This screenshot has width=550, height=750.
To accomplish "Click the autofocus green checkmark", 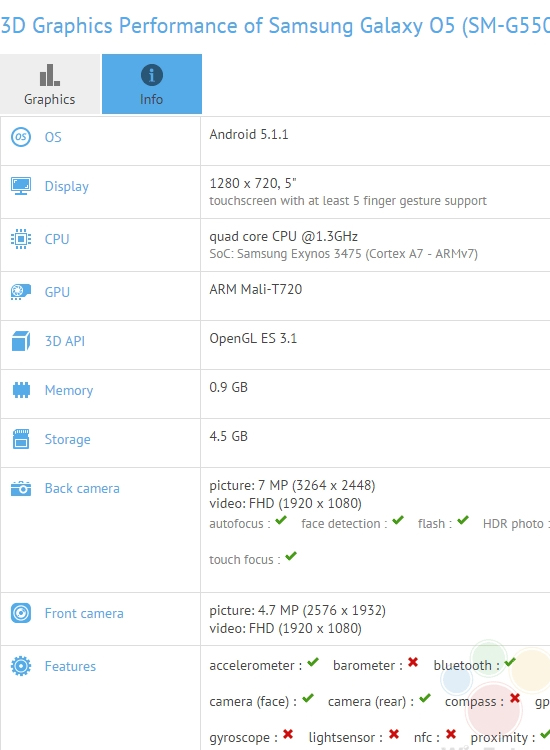I will click(281, 520).
